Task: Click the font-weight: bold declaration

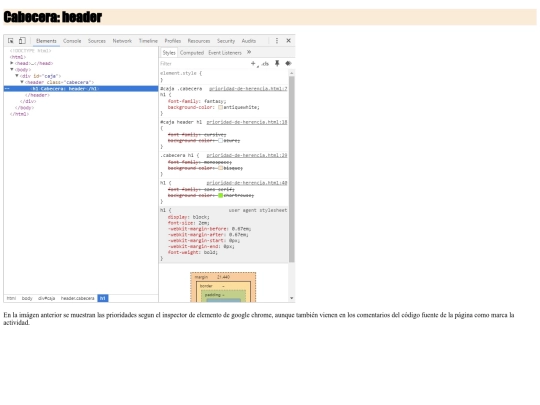Action: (x=193, y=252)
